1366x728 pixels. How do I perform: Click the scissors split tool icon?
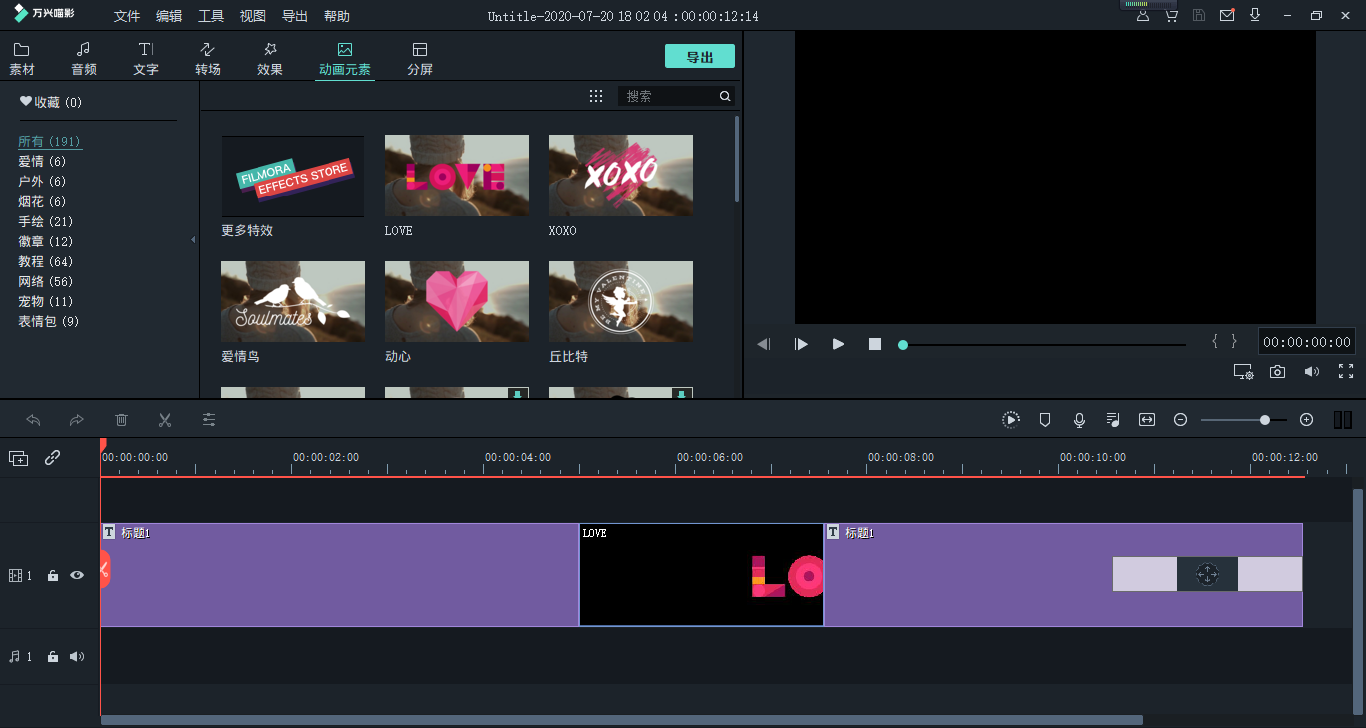165,420
